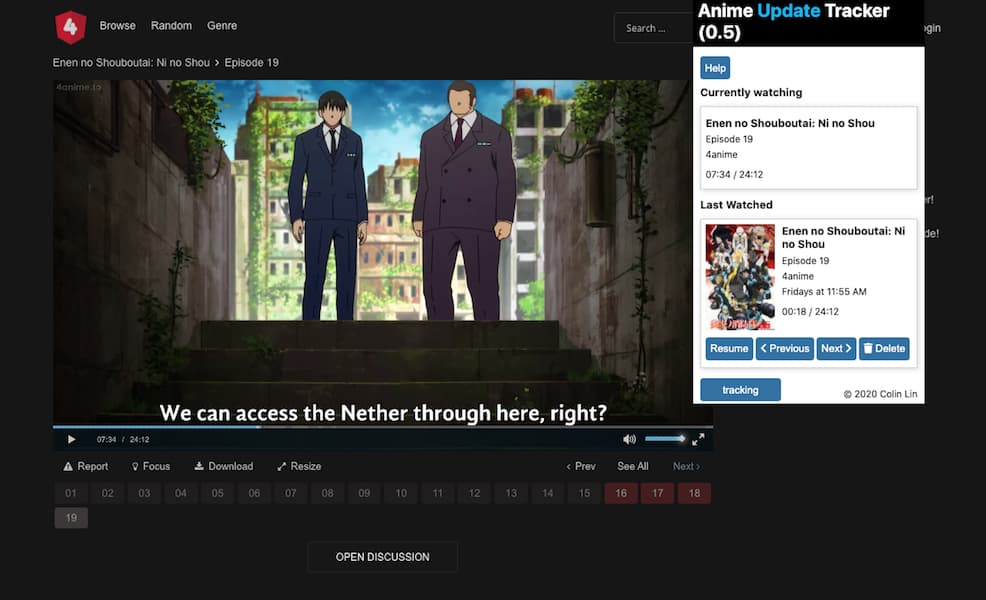
Task: Open Help in the tracker popup
Action: 715,68
